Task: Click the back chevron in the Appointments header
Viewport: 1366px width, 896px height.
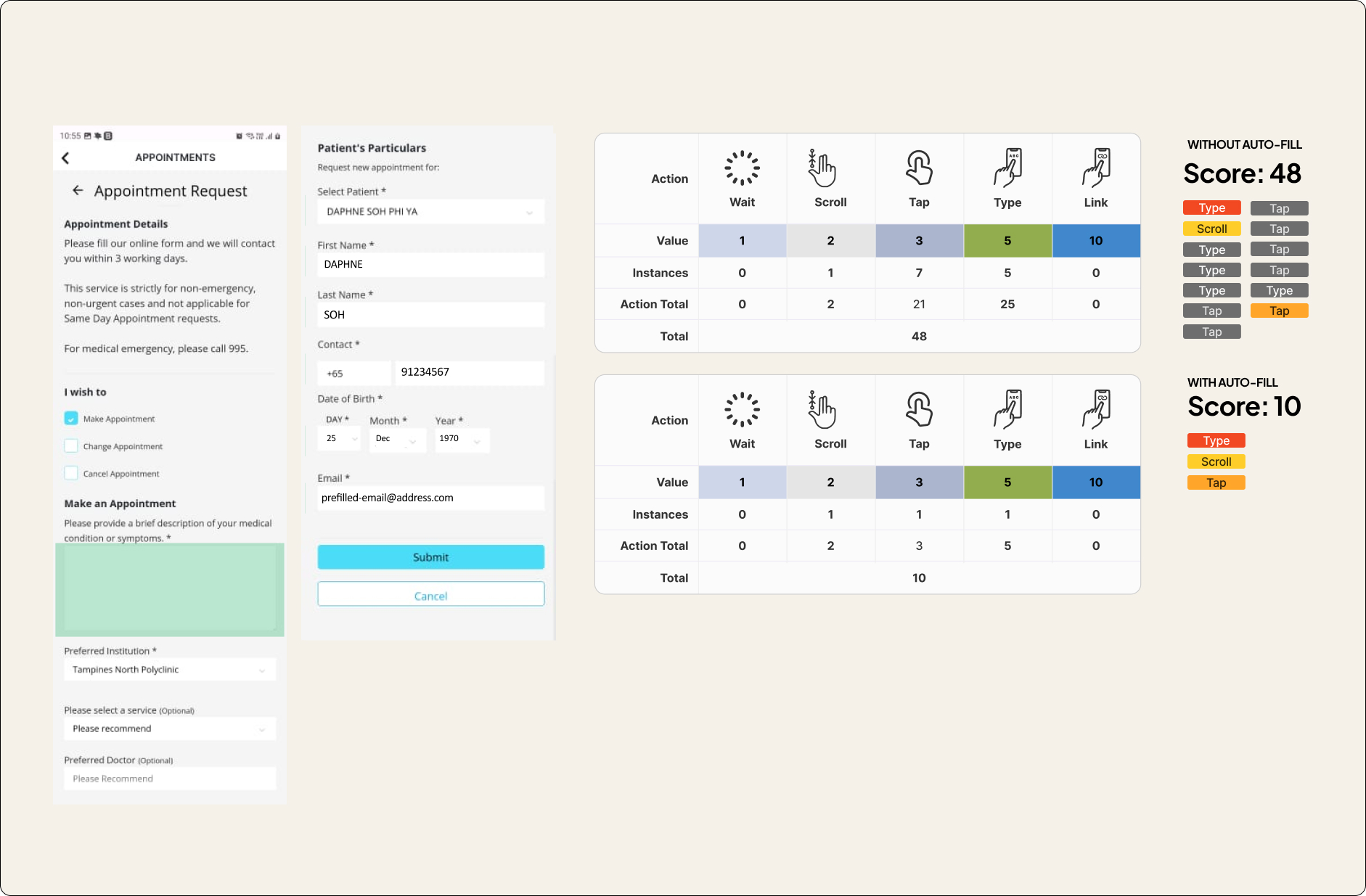Action: [65, 158]
